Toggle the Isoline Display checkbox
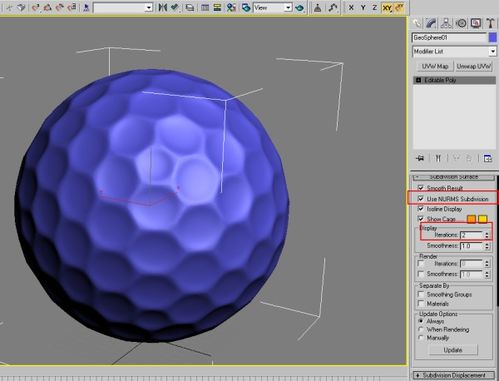 pyautogui.click(x=421, y=209)
